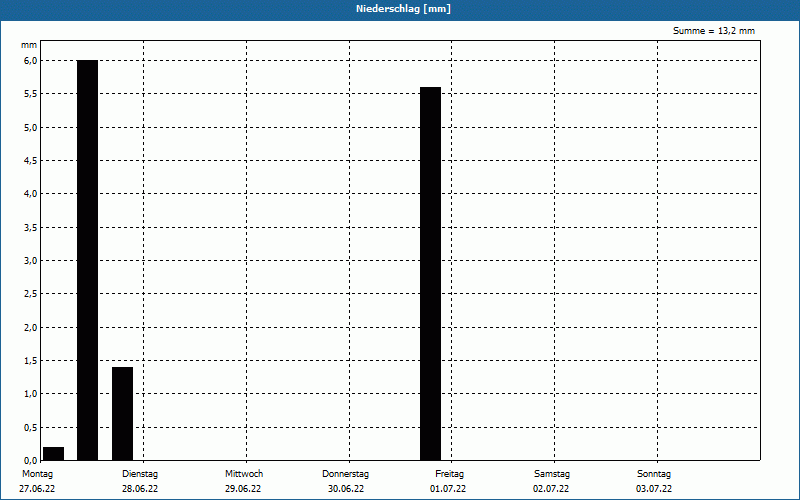
Task: Click the 1,4 mm bar before Dienstag
Action: click(122, 413)
